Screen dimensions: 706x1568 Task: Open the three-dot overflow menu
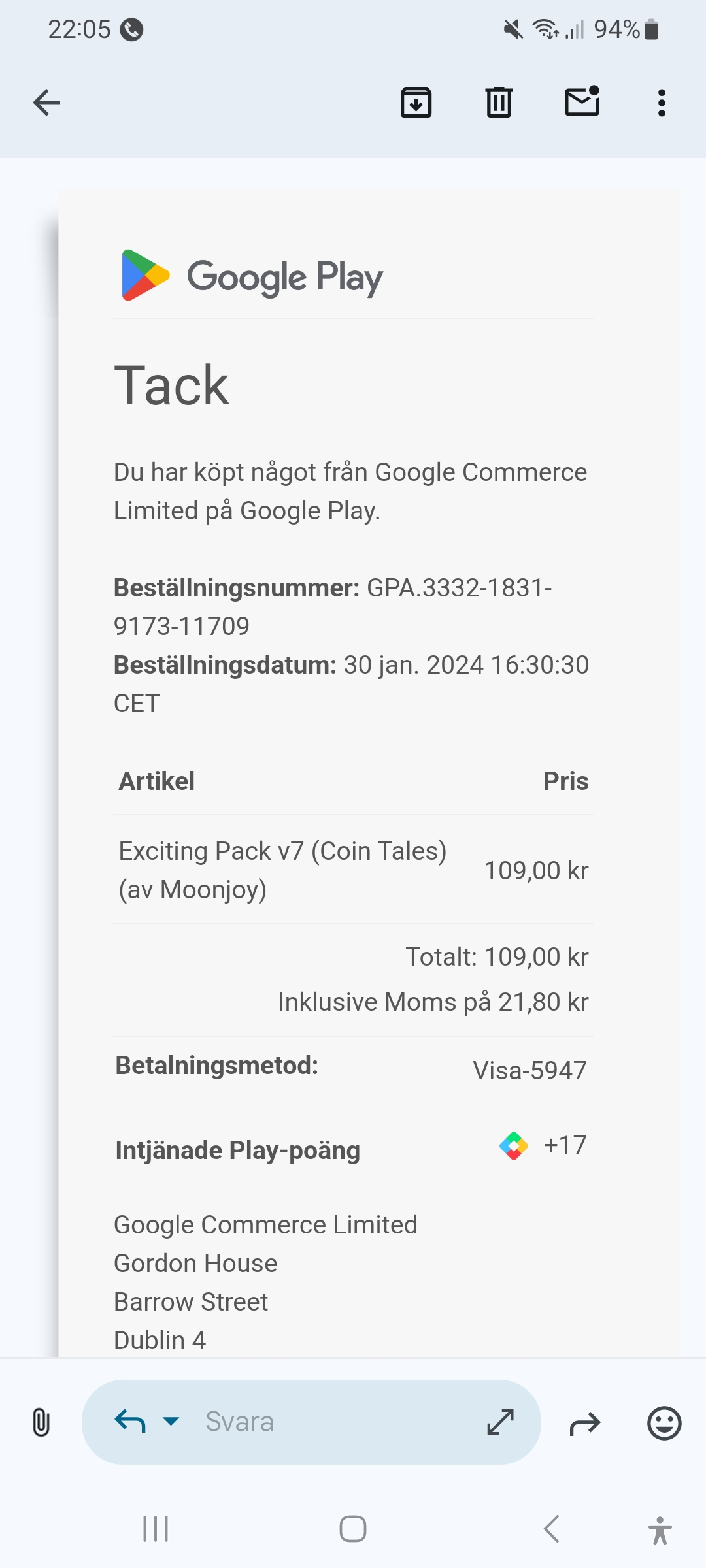(x=662, y=103)
